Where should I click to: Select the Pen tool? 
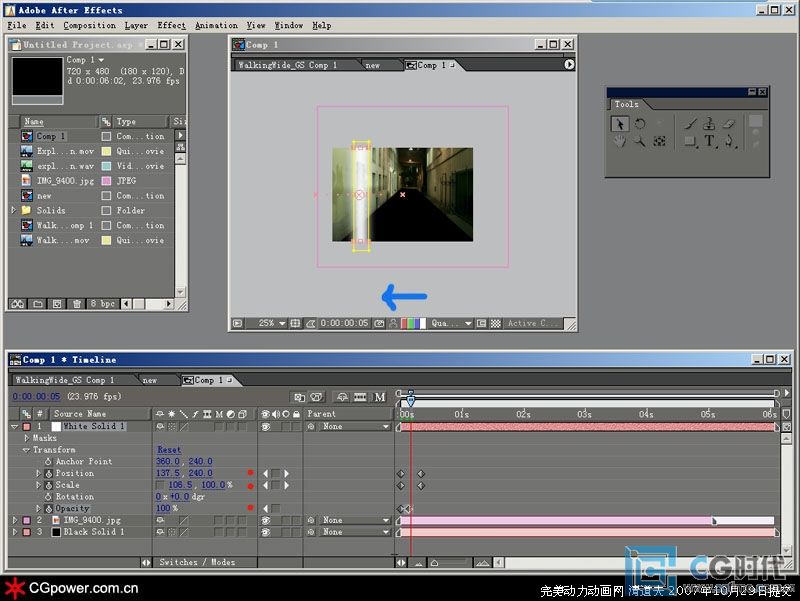tap(729, 142)
